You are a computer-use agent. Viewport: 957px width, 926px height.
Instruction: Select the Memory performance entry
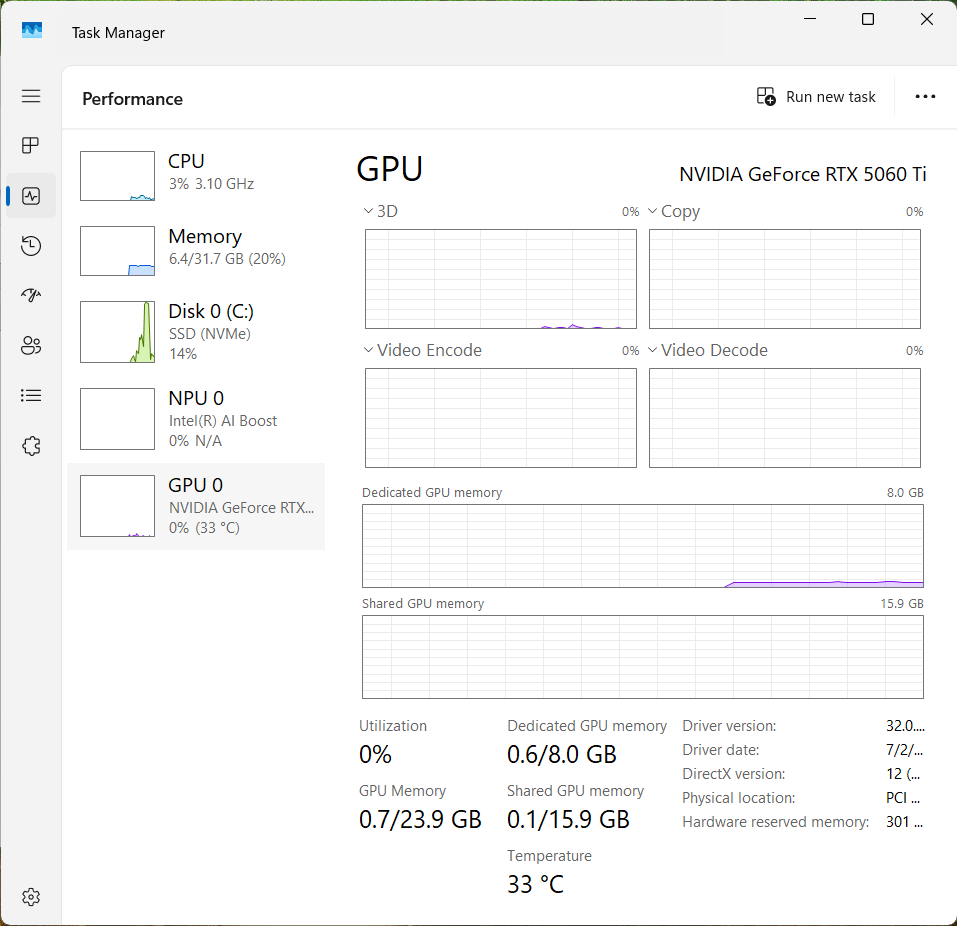click(x=196, y=251)
